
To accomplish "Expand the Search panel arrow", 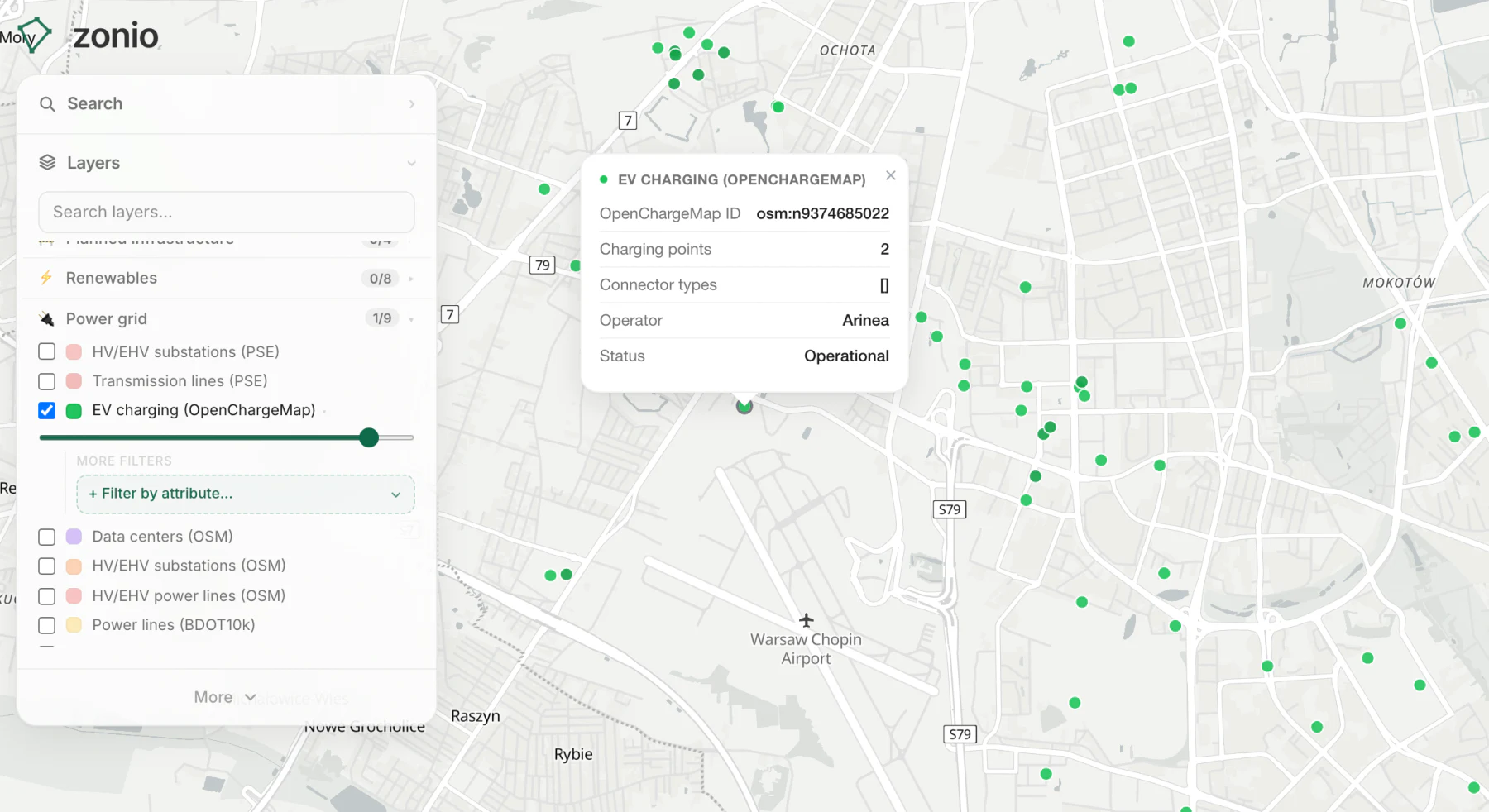I will point(411,104).
